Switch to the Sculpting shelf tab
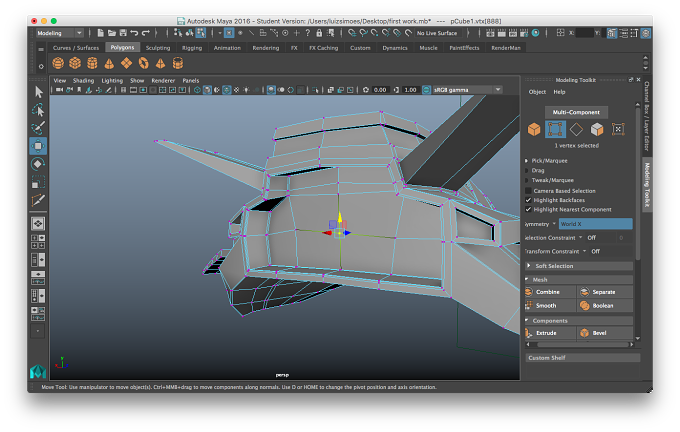 (x=158, y=48)
